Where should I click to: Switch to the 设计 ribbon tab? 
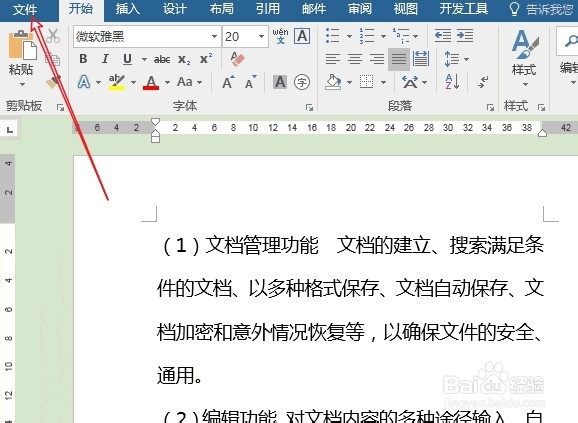coord(174,9)
